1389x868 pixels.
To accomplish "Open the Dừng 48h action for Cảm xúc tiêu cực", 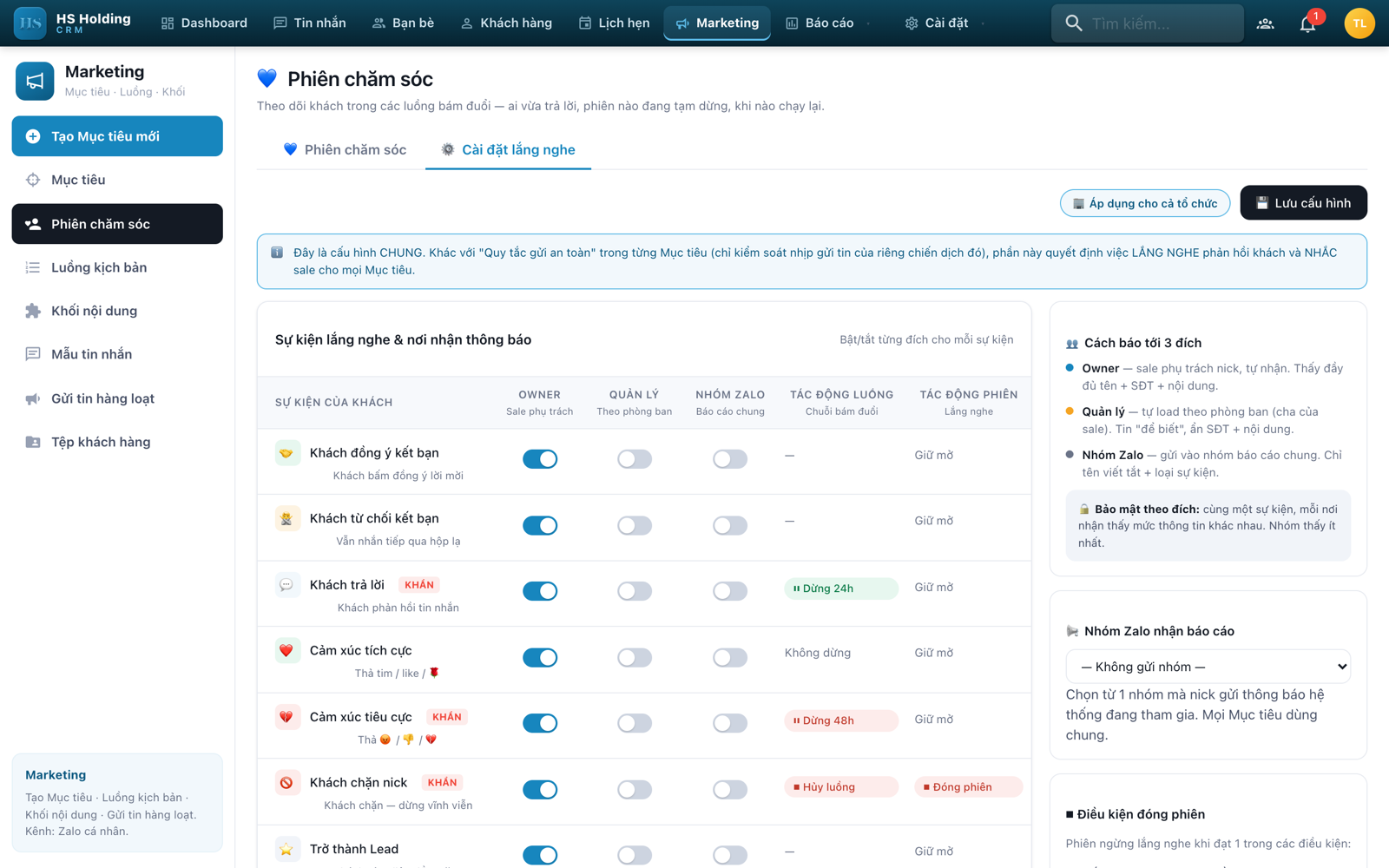I will coord(841,720).
